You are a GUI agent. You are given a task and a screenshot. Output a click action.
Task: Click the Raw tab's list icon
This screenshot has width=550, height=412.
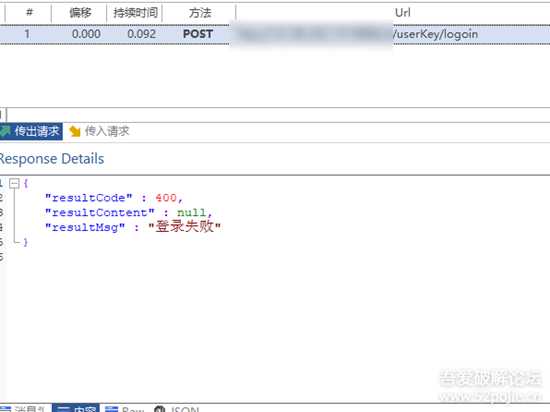point(112,409)
